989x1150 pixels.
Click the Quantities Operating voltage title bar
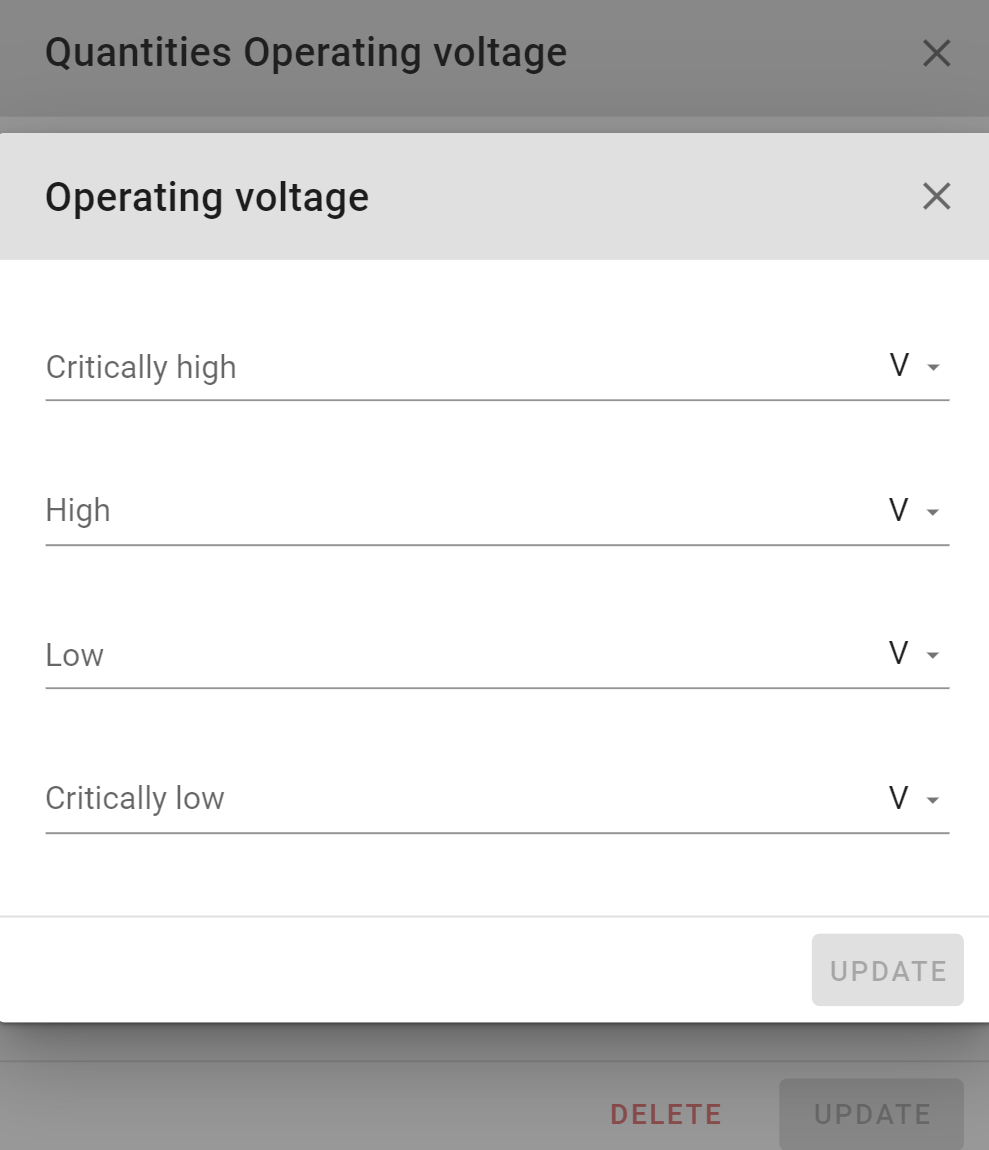[305, 52]
